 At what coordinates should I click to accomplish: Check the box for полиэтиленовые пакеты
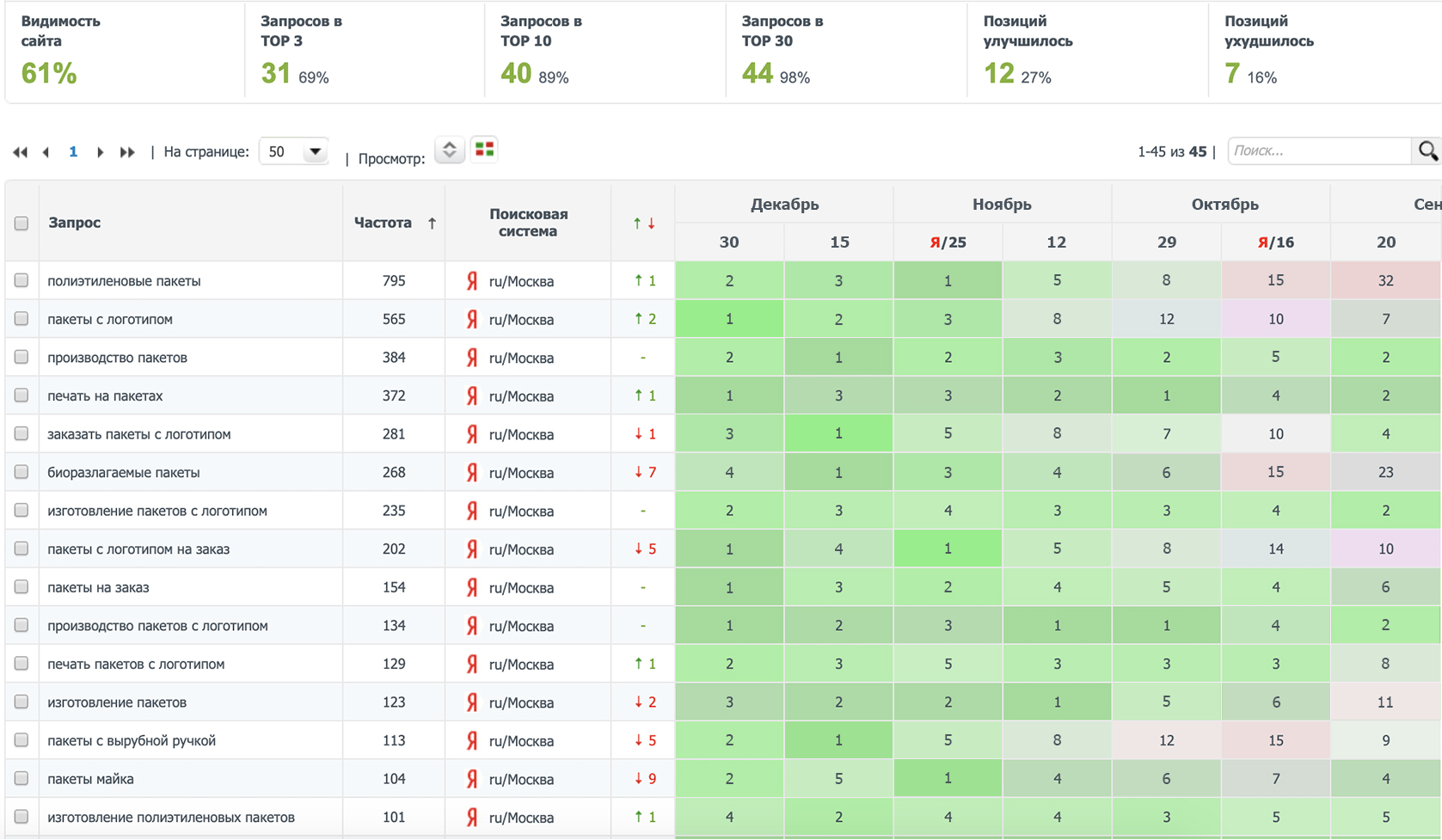21,280
